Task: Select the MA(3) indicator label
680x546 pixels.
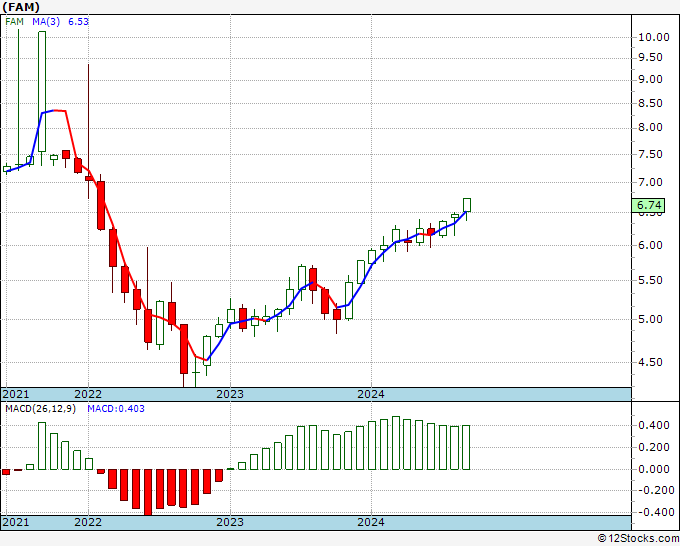Action: click(x=46, y=22)
